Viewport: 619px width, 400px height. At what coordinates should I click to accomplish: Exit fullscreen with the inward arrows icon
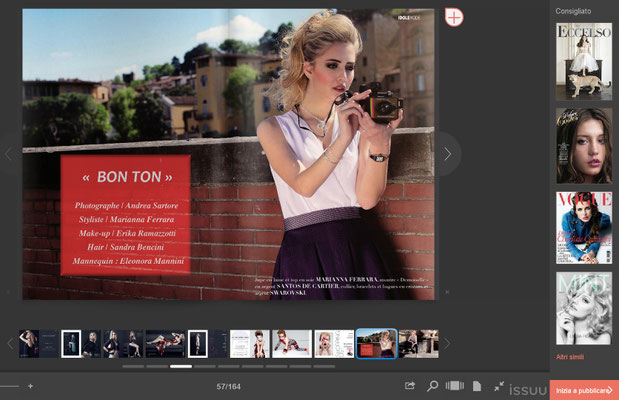pos(499,386)
